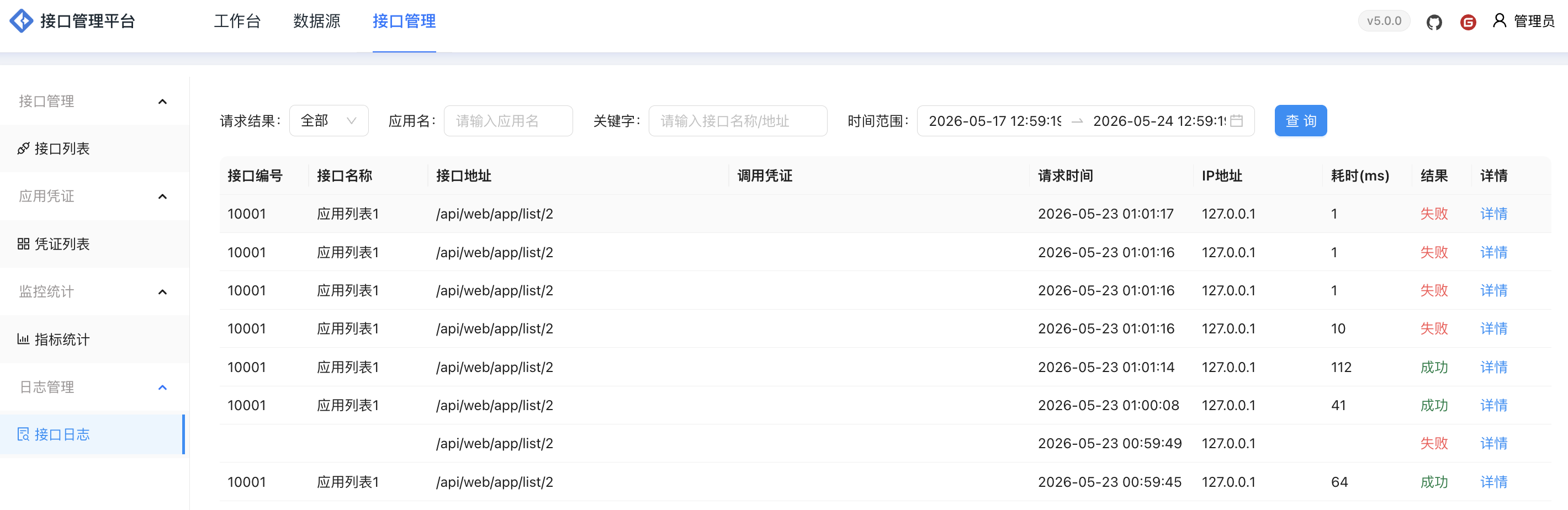1568x510 pixels.
Task: Collapse the 接口管理 sidebar group
Action: [162, 102]
